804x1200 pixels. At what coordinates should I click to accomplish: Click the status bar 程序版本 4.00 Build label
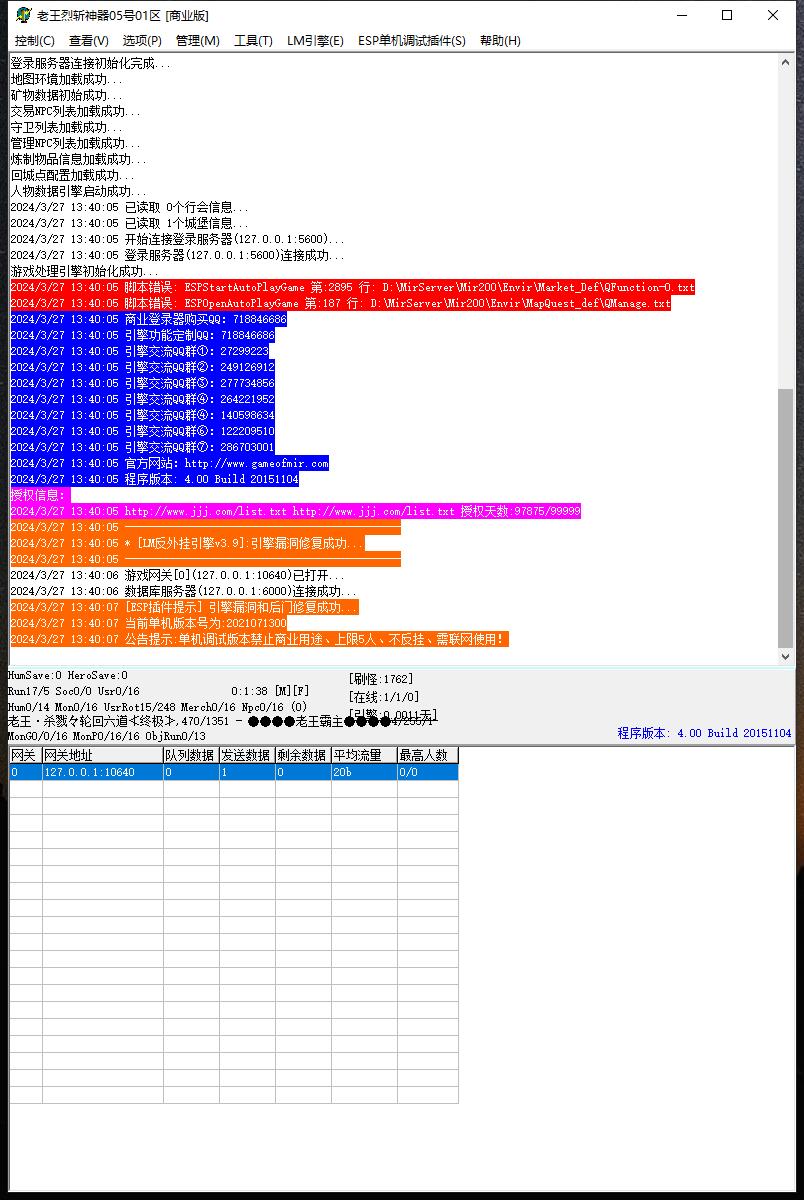704,733
